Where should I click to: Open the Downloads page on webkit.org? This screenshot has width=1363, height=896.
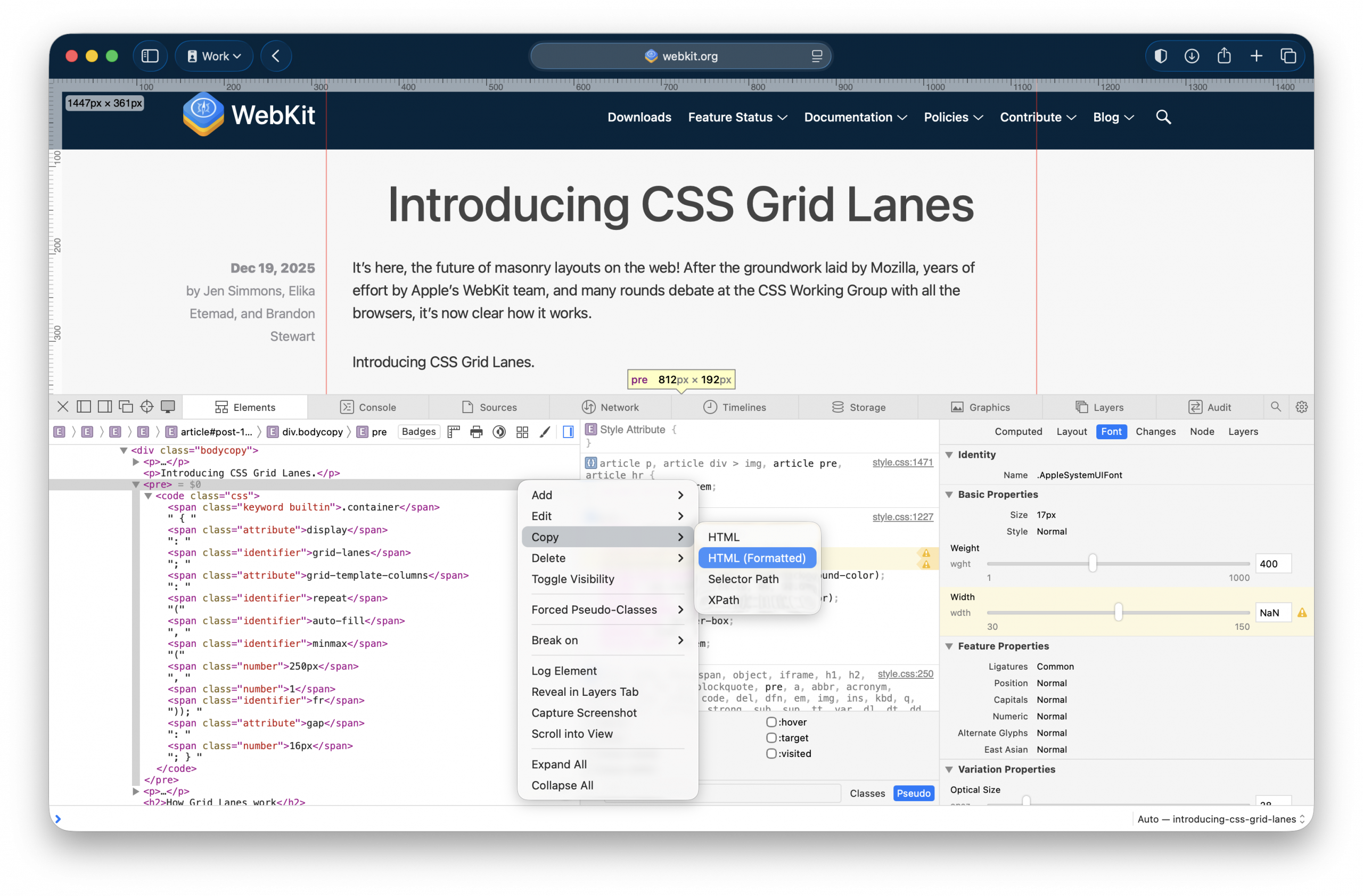(639, 117)
